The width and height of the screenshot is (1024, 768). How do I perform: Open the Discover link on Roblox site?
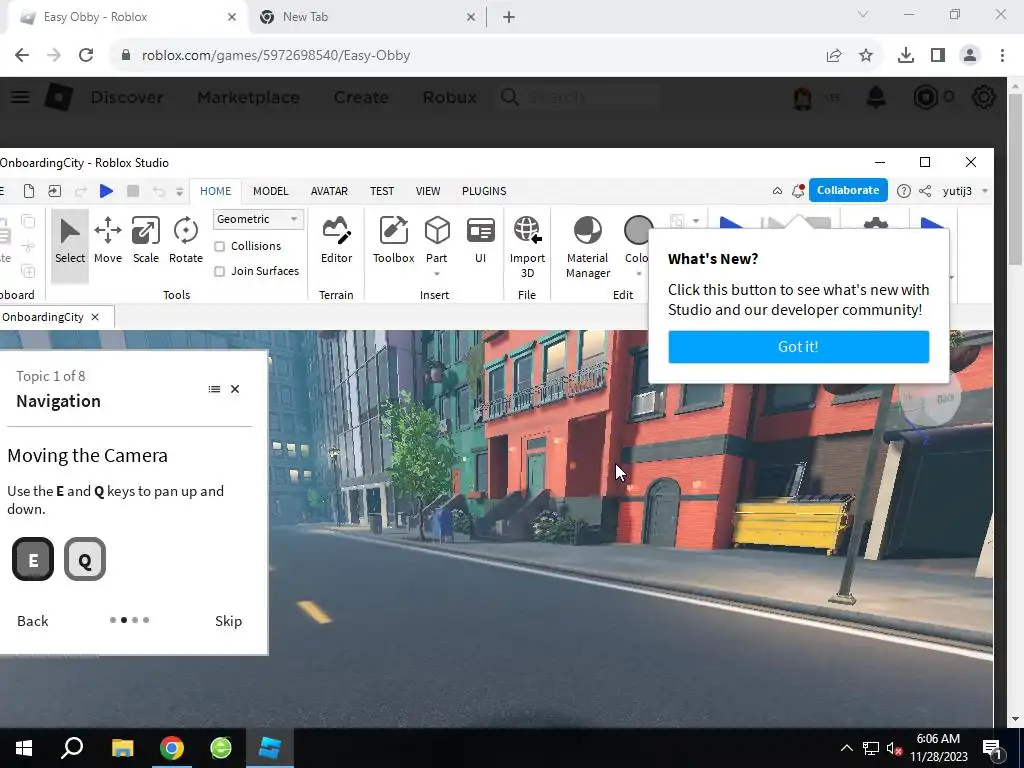[x=127, y=97]
